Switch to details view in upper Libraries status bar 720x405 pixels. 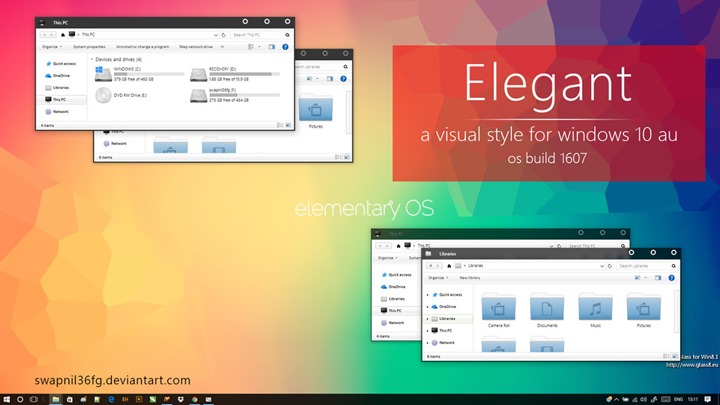point(338,157)
